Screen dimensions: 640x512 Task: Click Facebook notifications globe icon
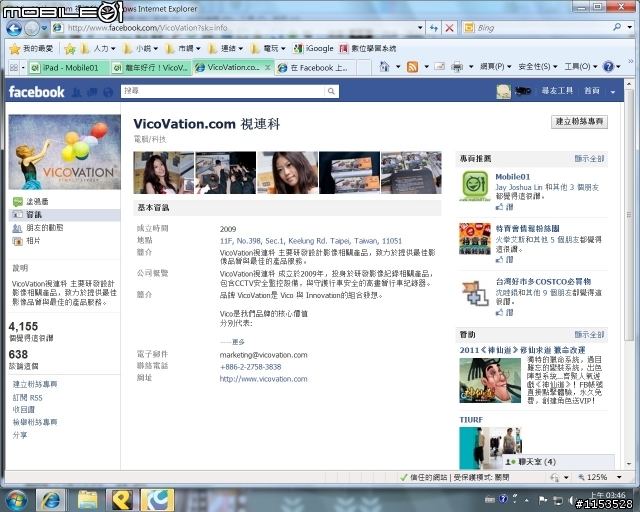click(x=108, y=92)
